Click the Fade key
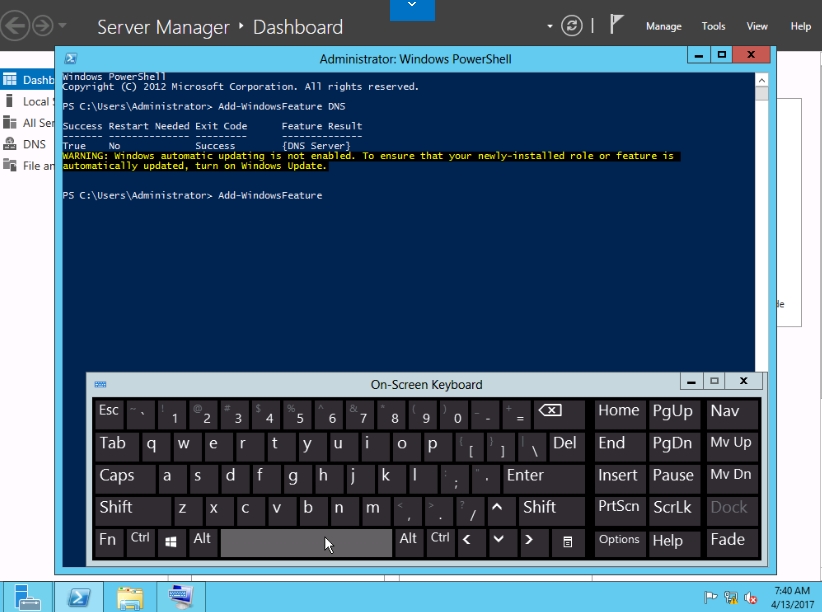Image resolution: width=822 pixels, height=612 pixels. point(732,542)
